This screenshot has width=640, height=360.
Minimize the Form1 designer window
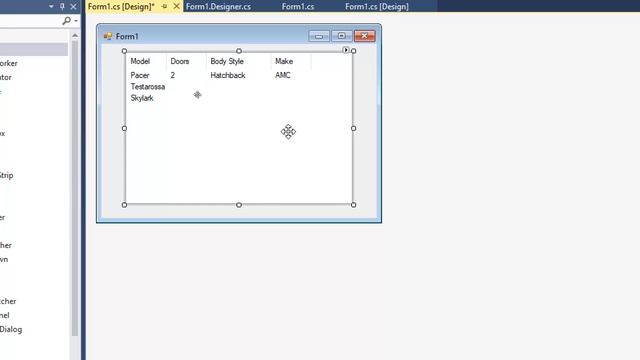[x=319, y=36]
